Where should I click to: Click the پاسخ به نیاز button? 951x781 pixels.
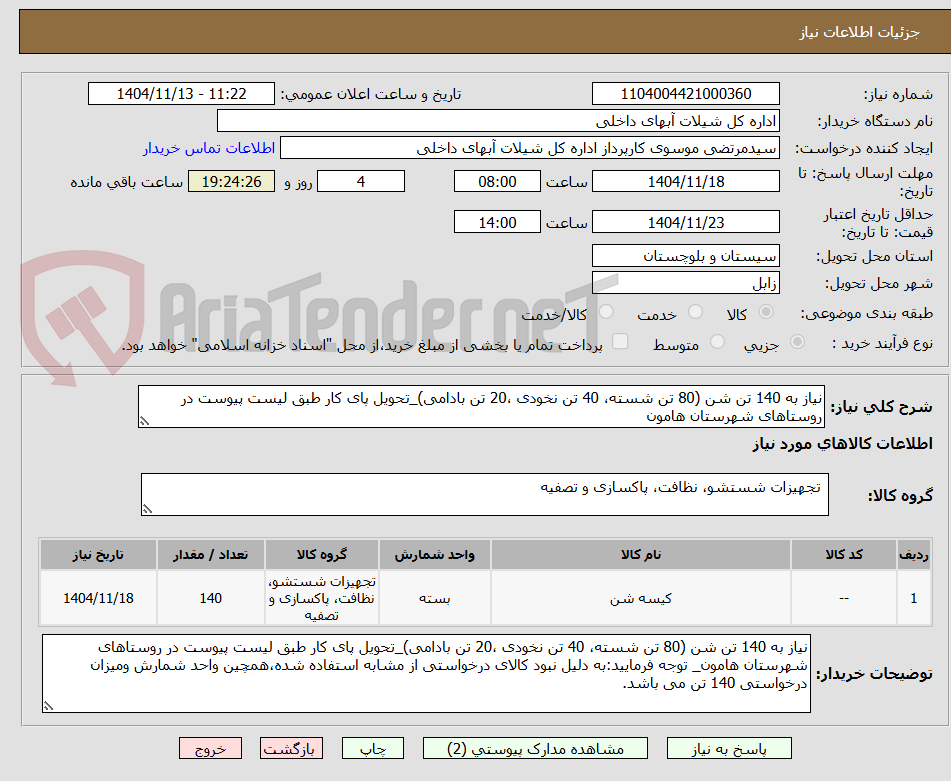coord(729,748)
